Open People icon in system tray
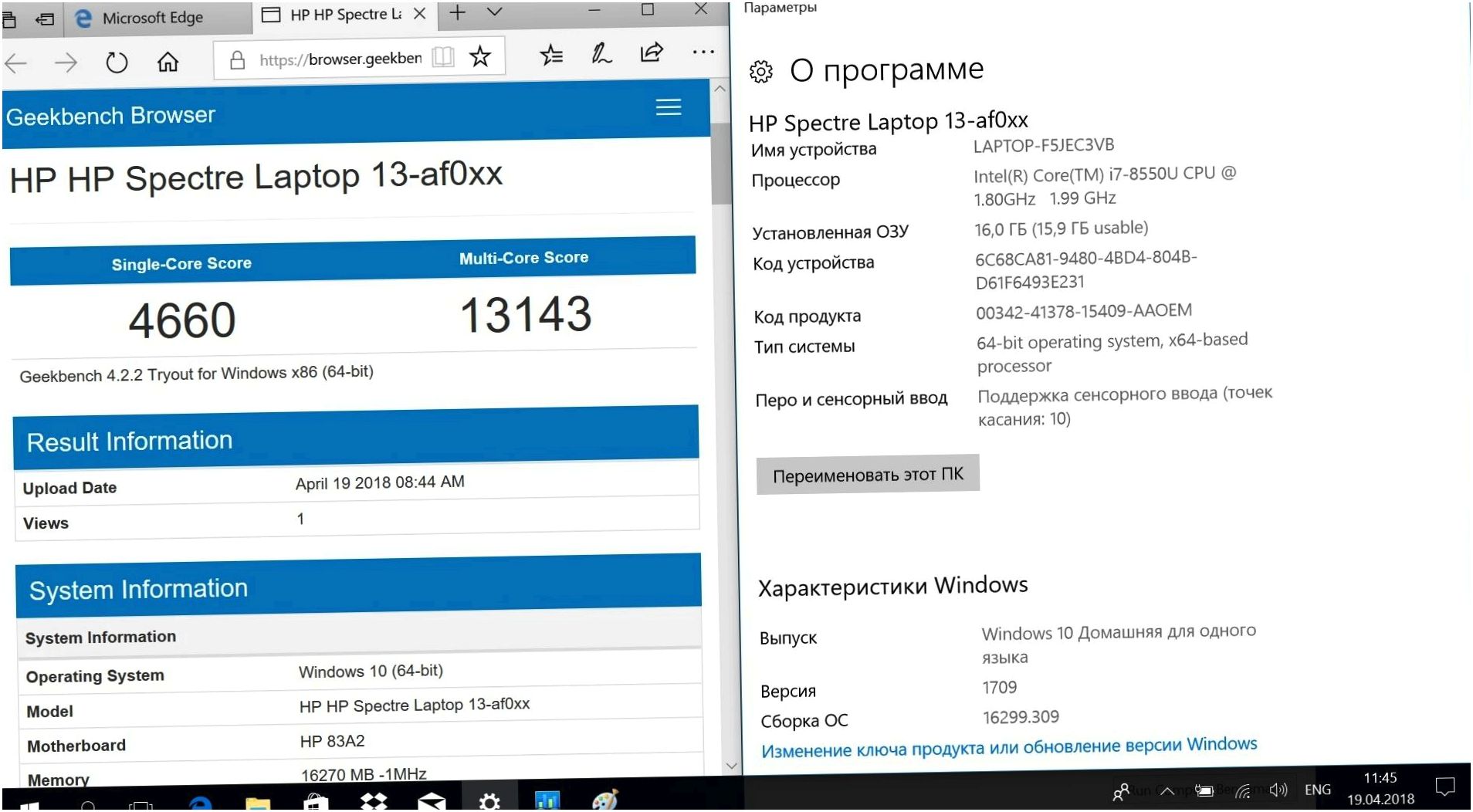The width and height of the screenshot is (1473, 812). pos(1121,792)
